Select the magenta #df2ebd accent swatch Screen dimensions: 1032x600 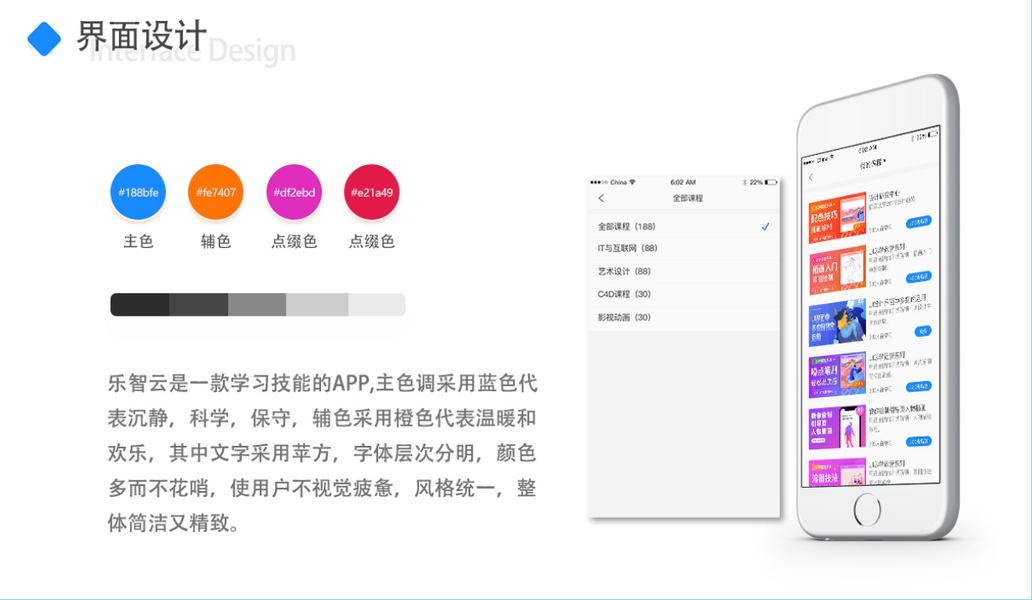click(294, 192)
